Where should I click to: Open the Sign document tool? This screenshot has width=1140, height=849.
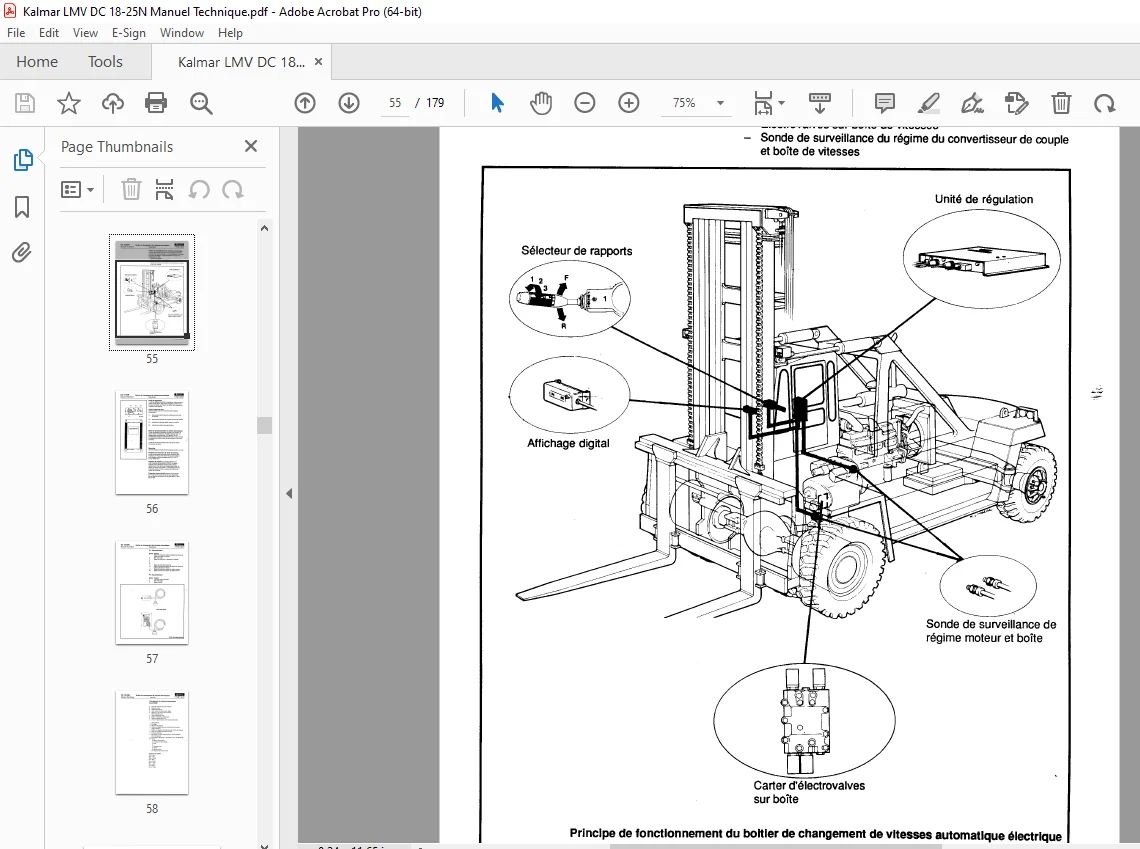click(972, 103)
